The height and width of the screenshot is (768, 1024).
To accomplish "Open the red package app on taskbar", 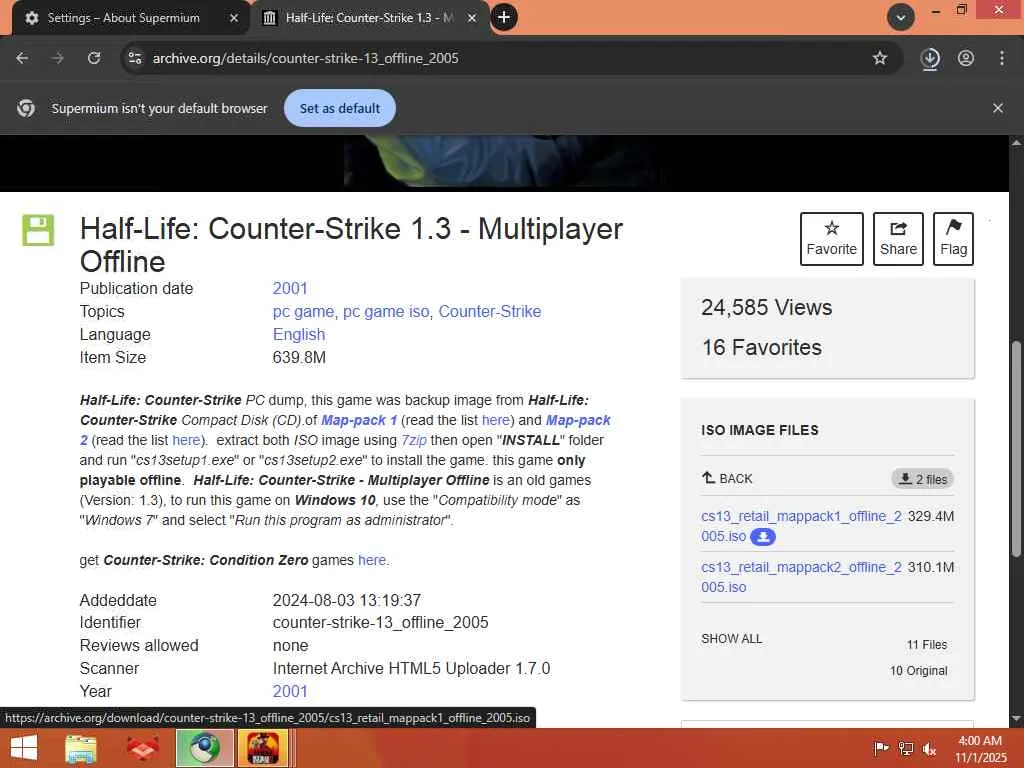I will click(x=142, y=748).
